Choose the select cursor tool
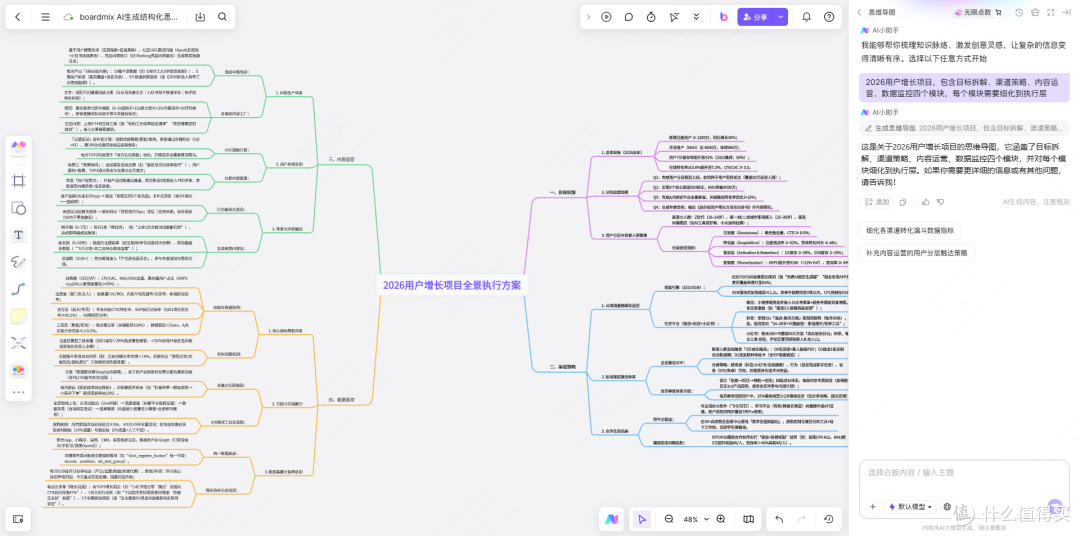 point(642,519)
